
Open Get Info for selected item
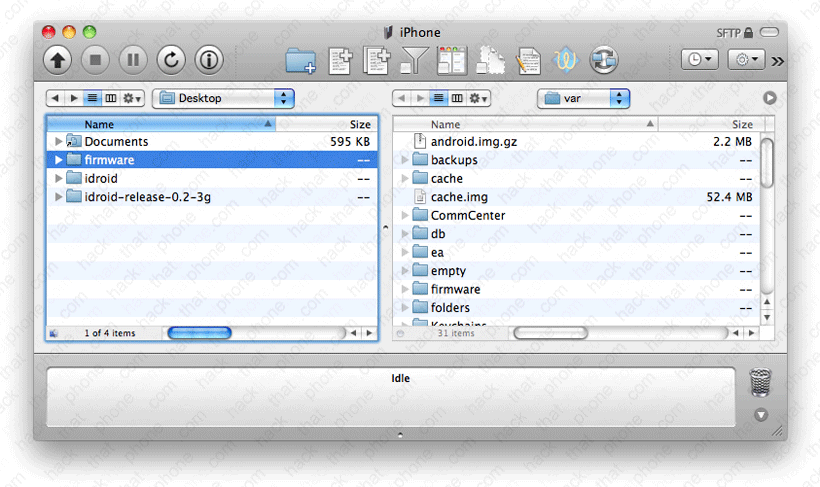(208, 60)
